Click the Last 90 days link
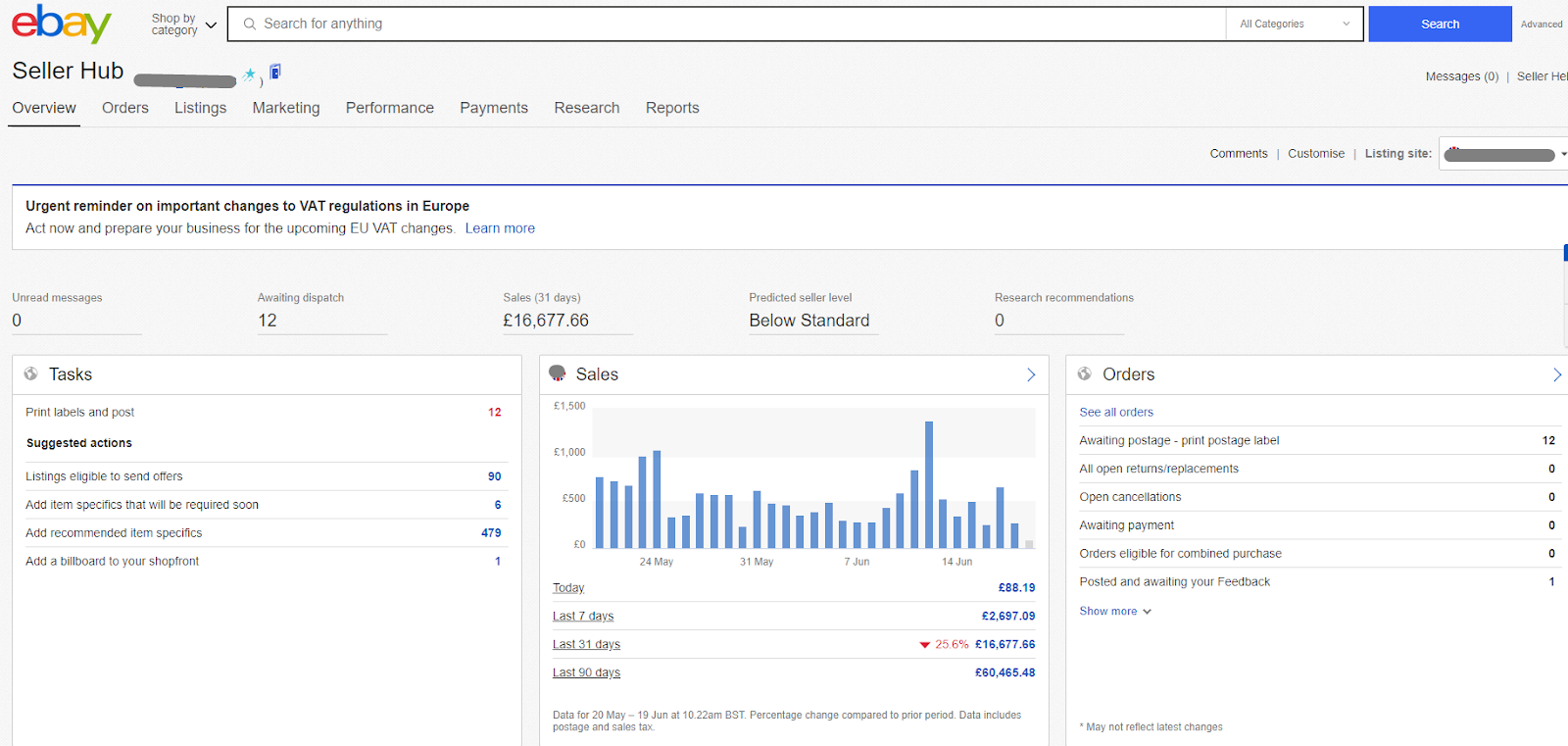 [586, 673]
